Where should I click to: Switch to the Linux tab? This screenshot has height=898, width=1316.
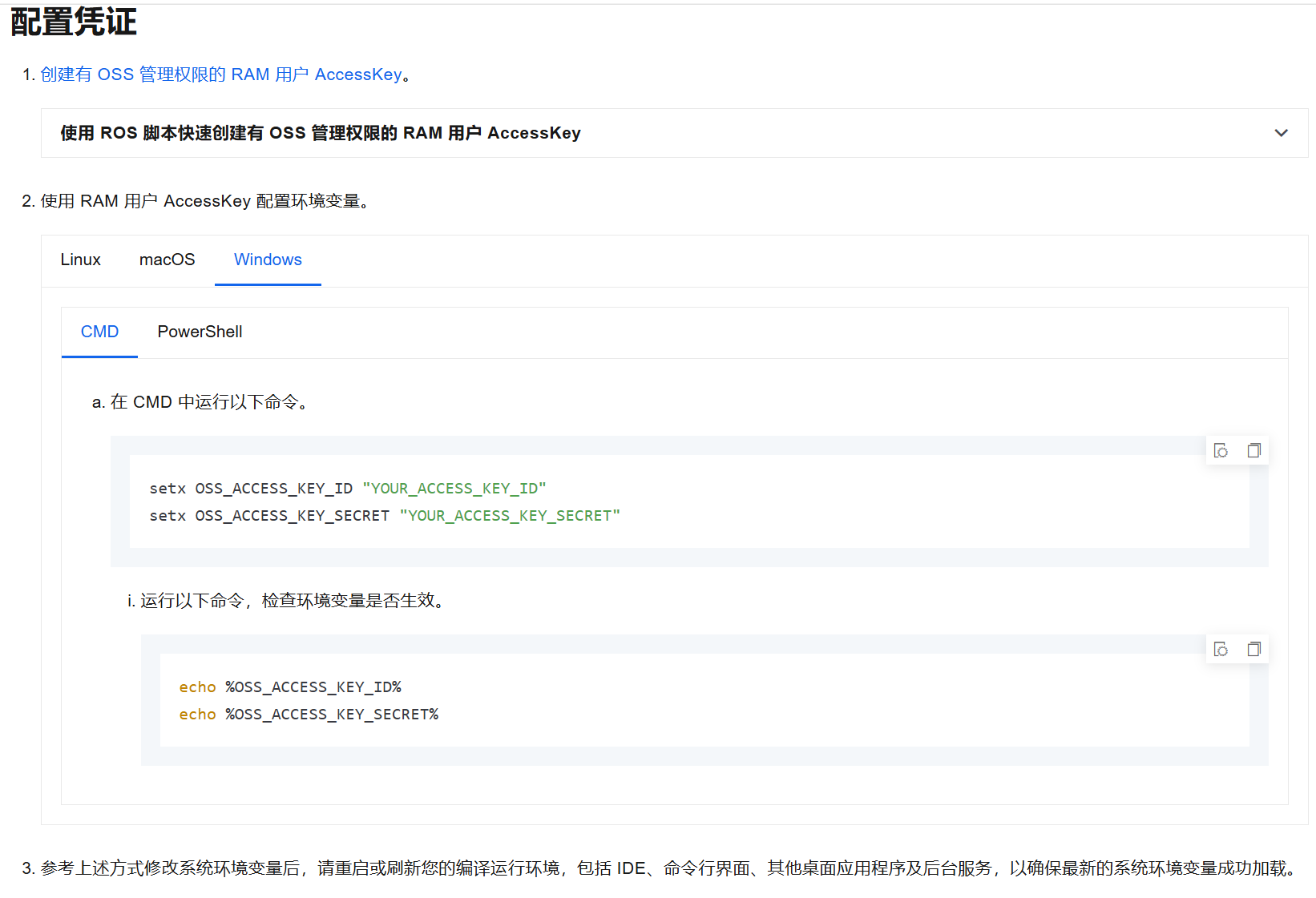80,260
